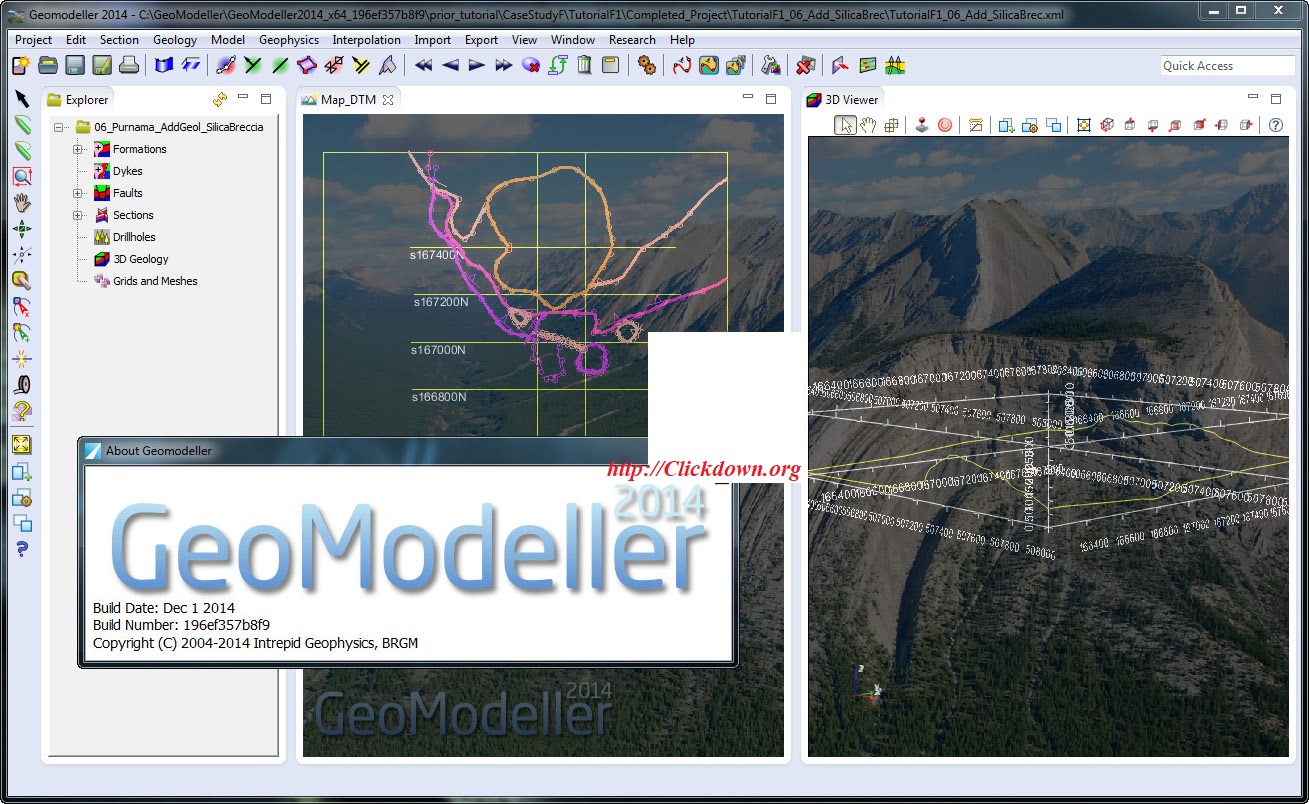Save the project with the floppy disk icon
Viewport: 1309px width, 804px height.
(75, 65)
